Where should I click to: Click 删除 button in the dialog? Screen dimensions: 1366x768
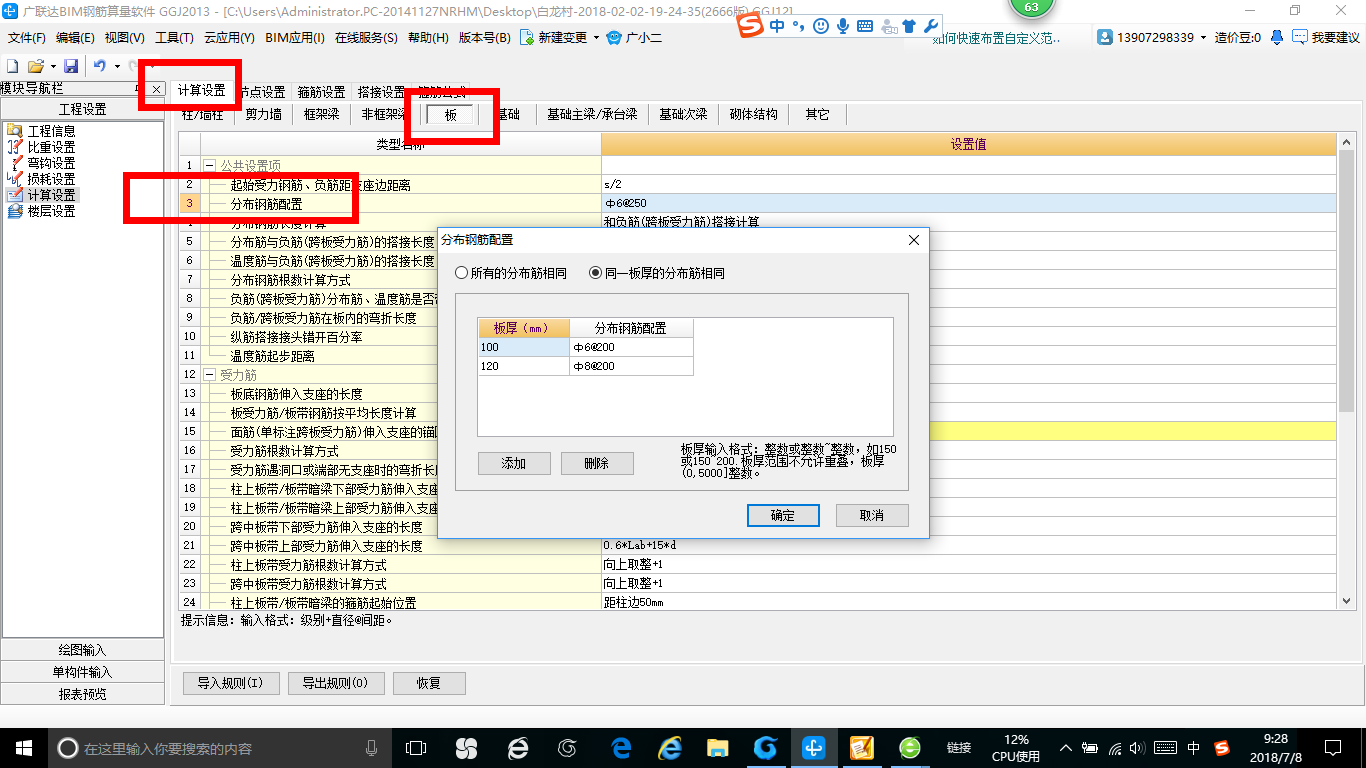tap(597, 464)
